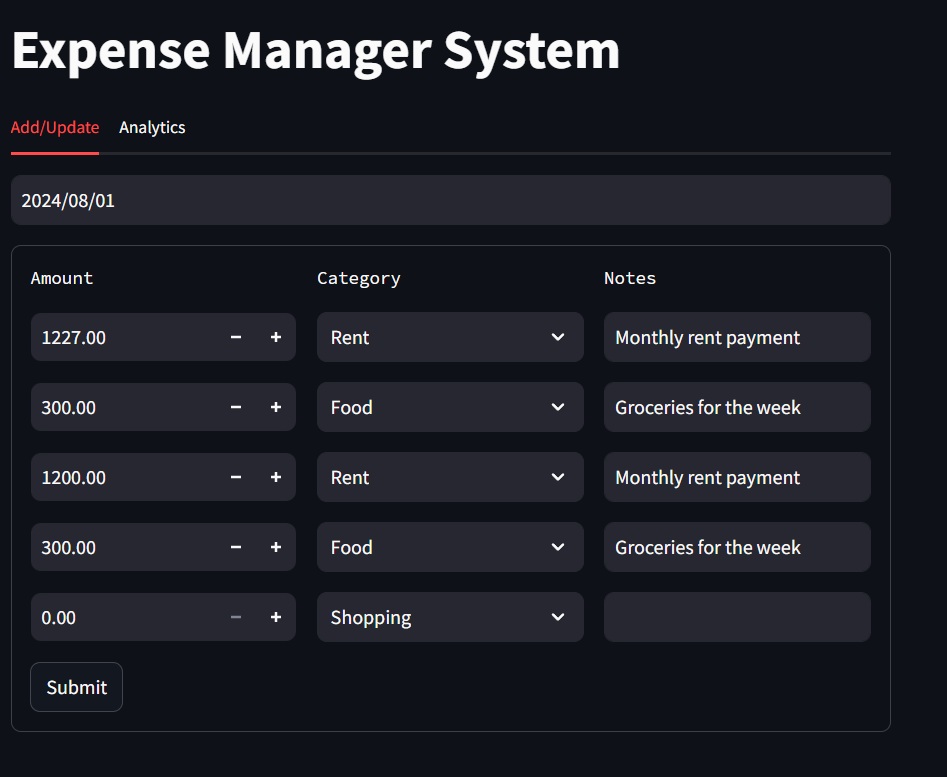
Task: Click the Notes column header
Action: point(630,278)
